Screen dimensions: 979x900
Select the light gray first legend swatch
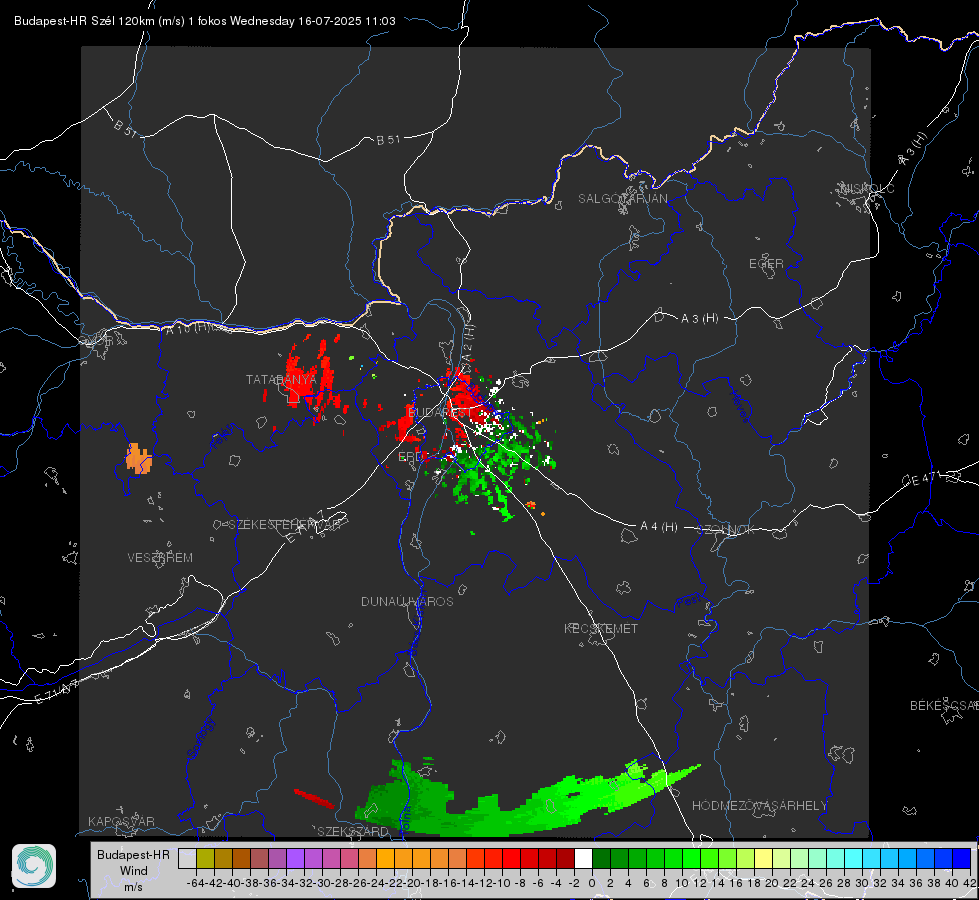(x=187, y=858)
